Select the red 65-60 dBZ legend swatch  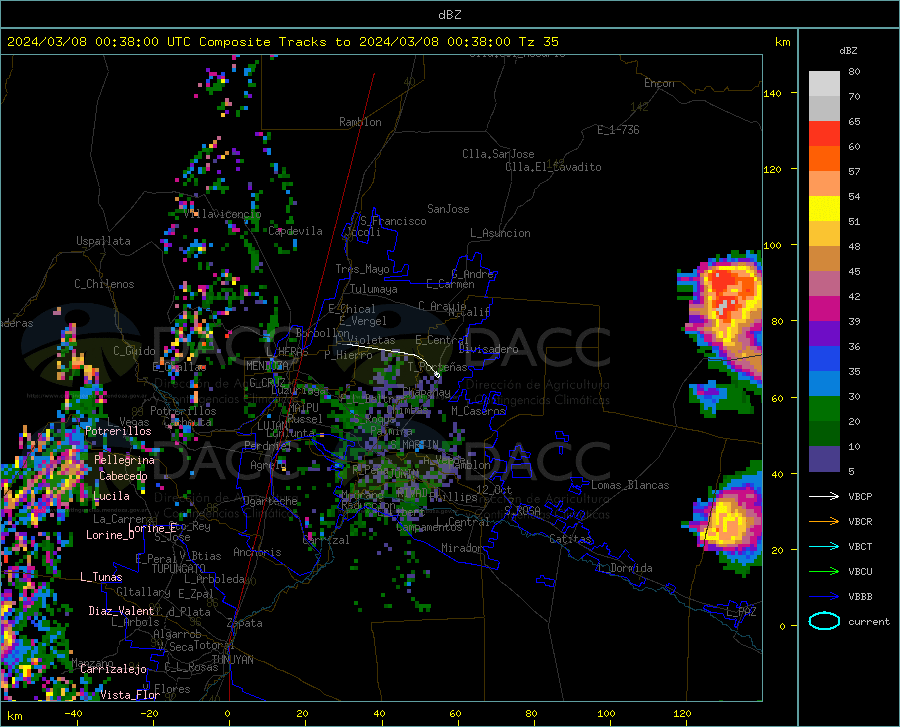(x=824, y=134)
